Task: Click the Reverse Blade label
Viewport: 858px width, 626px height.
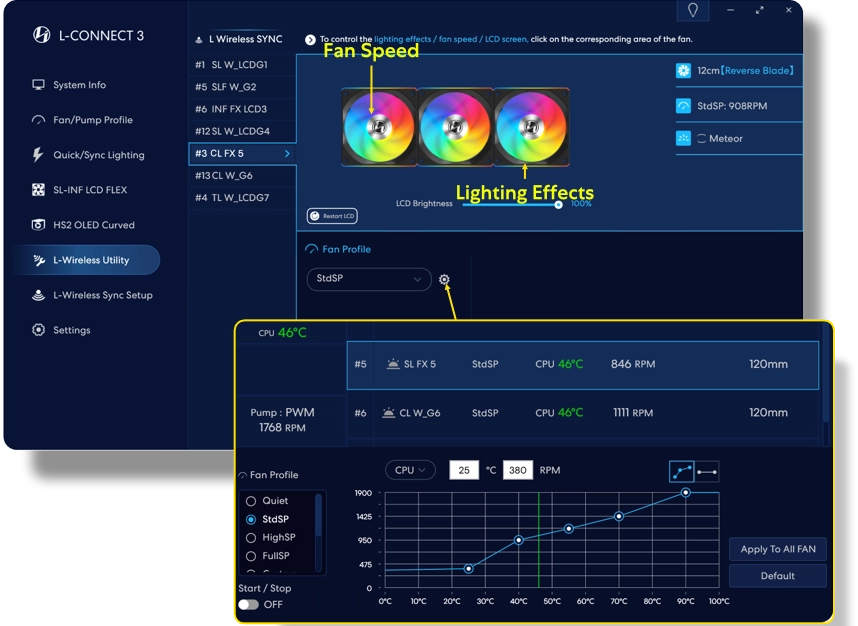Action: (x=757, y=71)
